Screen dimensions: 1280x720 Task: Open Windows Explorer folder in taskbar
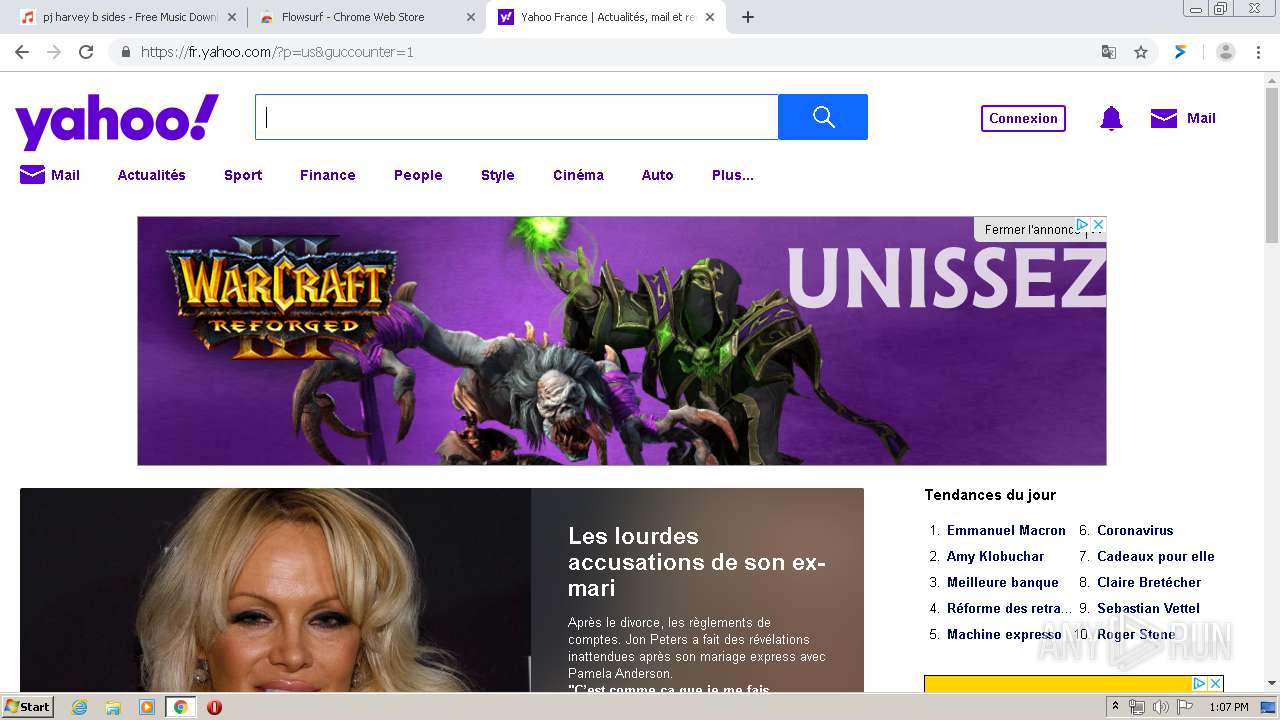coord(113,707)
